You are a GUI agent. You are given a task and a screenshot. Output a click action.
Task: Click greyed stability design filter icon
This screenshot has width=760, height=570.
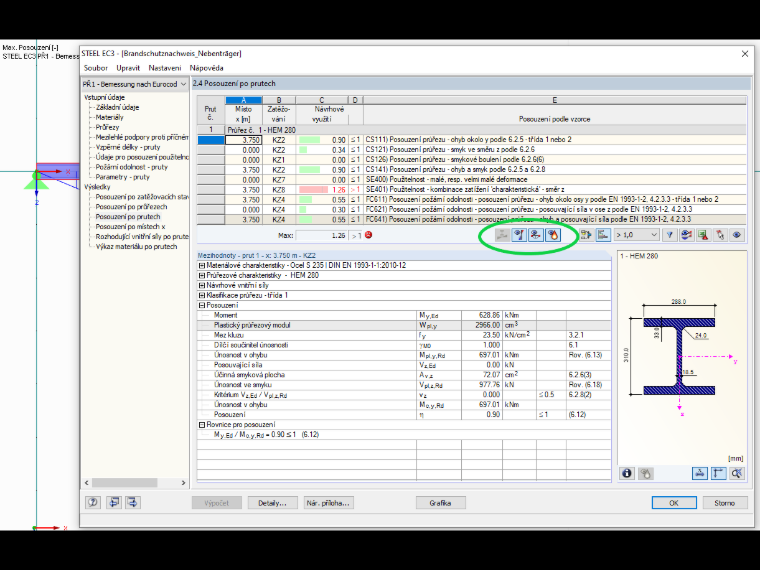point(502,235)
